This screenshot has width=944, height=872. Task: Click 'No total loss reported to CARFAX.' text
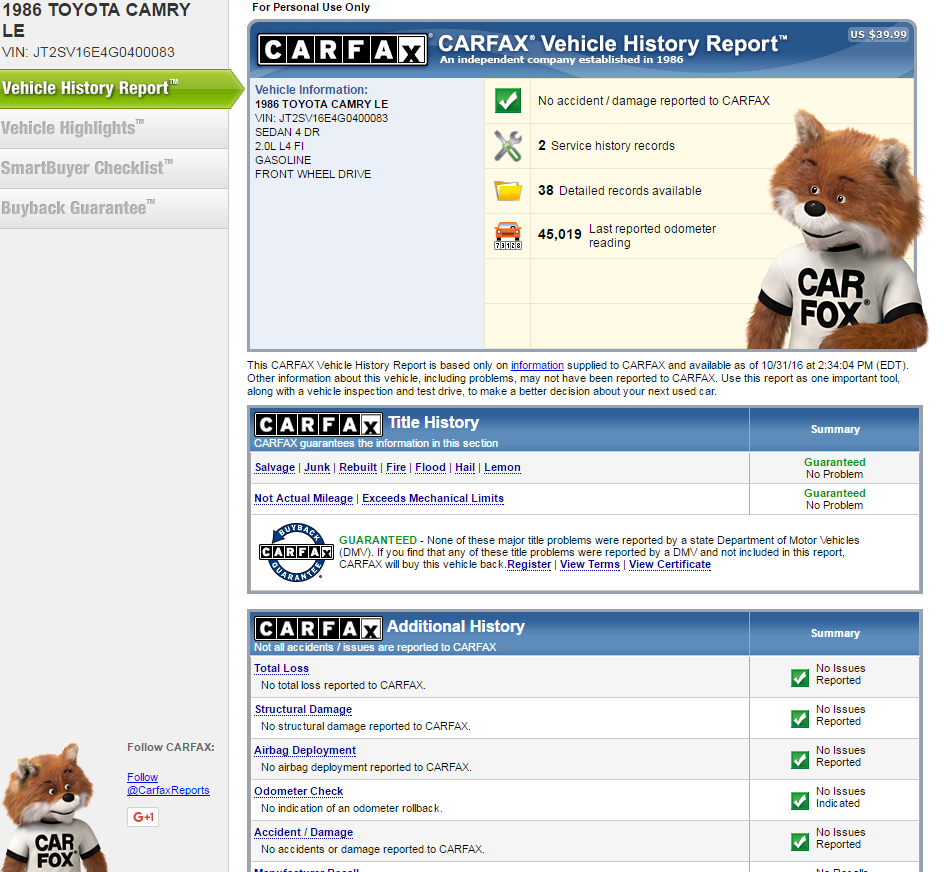343,685
